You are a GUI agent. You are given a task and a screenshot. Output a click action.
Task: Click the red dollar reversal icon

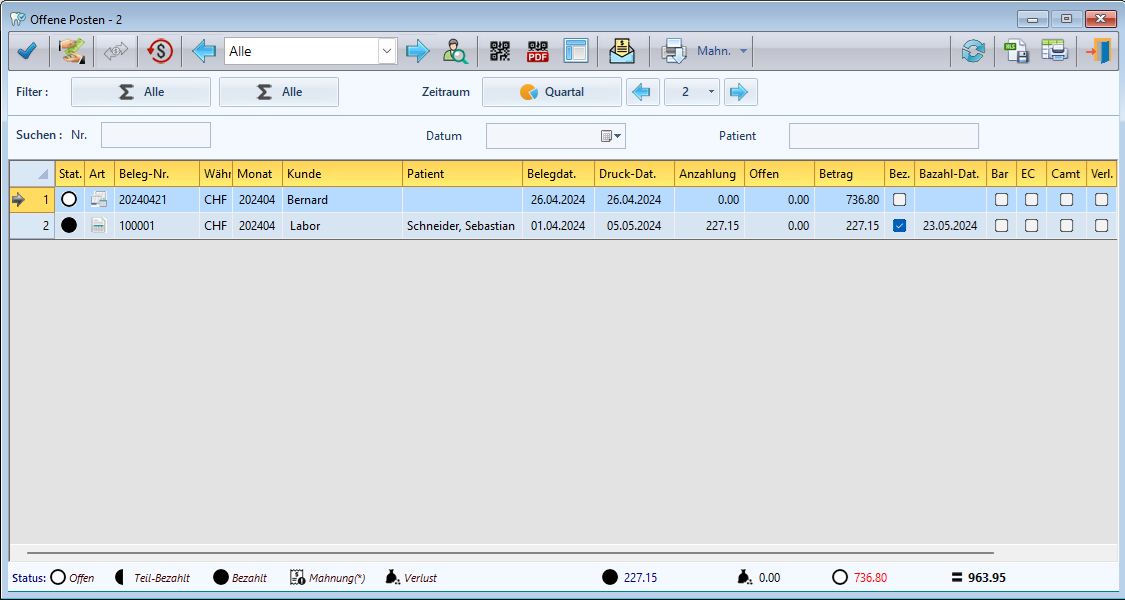[x=159, y=51]
